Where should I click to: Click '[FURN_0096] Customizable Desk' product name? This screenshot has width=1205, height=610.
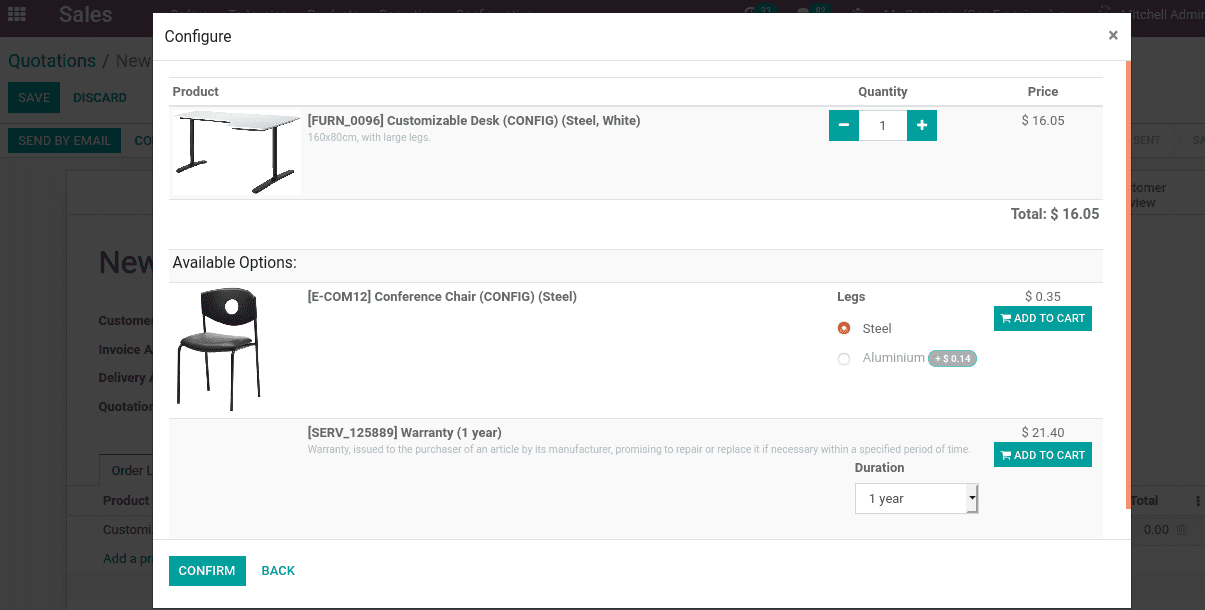click(474, 120)
